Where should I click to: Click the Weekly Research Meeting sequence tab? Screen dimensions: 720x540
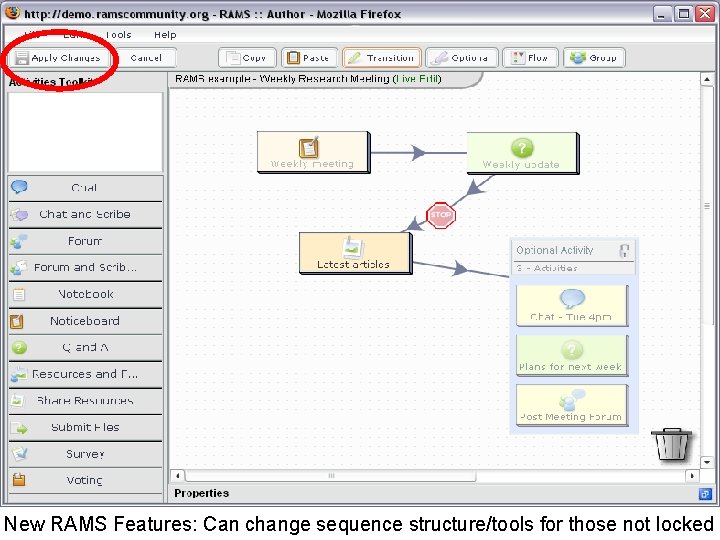point(324,79)
